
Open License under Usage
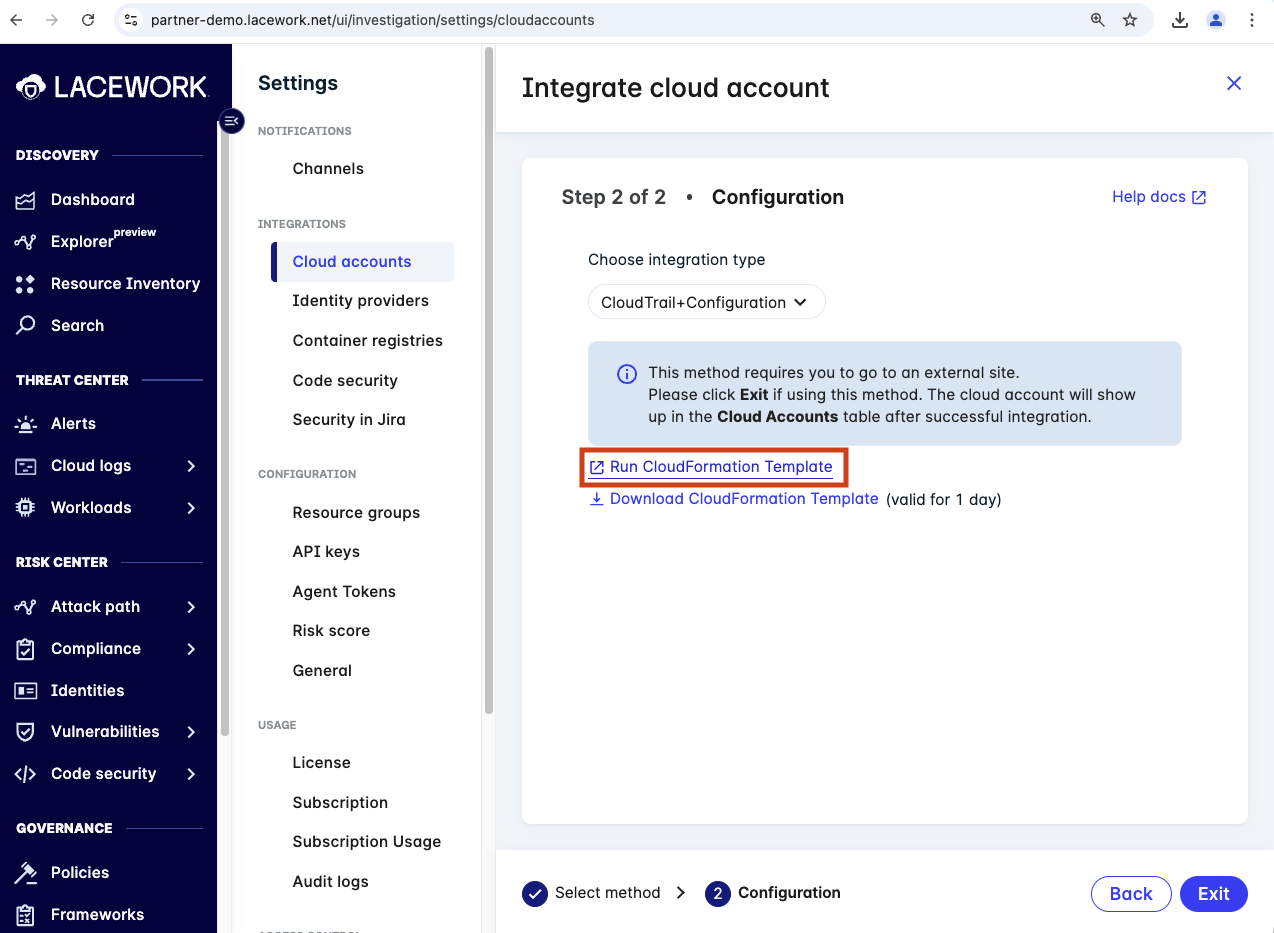[321, 763]
